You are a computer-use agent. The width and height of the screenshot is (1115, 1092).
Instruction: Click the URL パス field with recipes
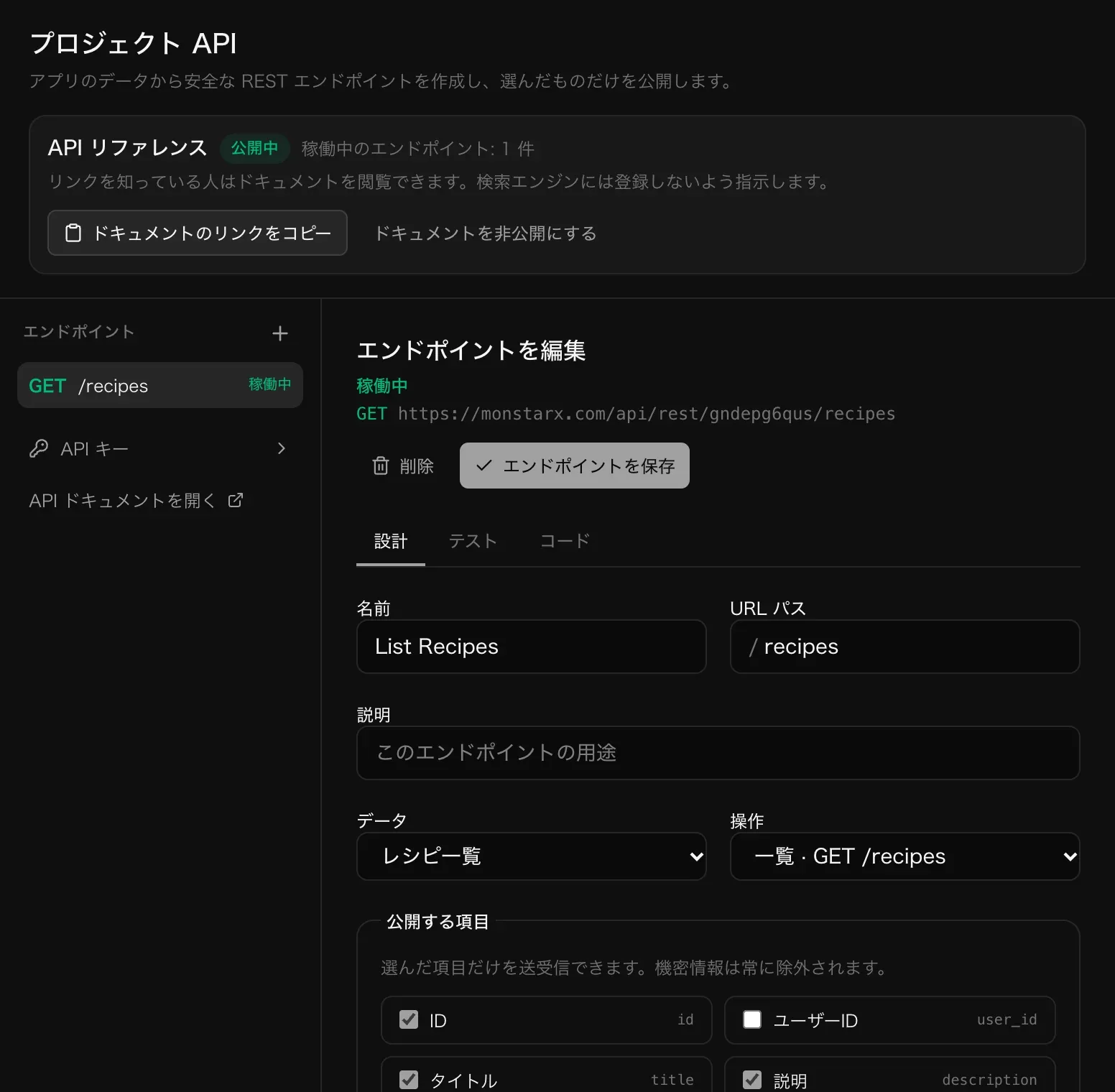905,647
